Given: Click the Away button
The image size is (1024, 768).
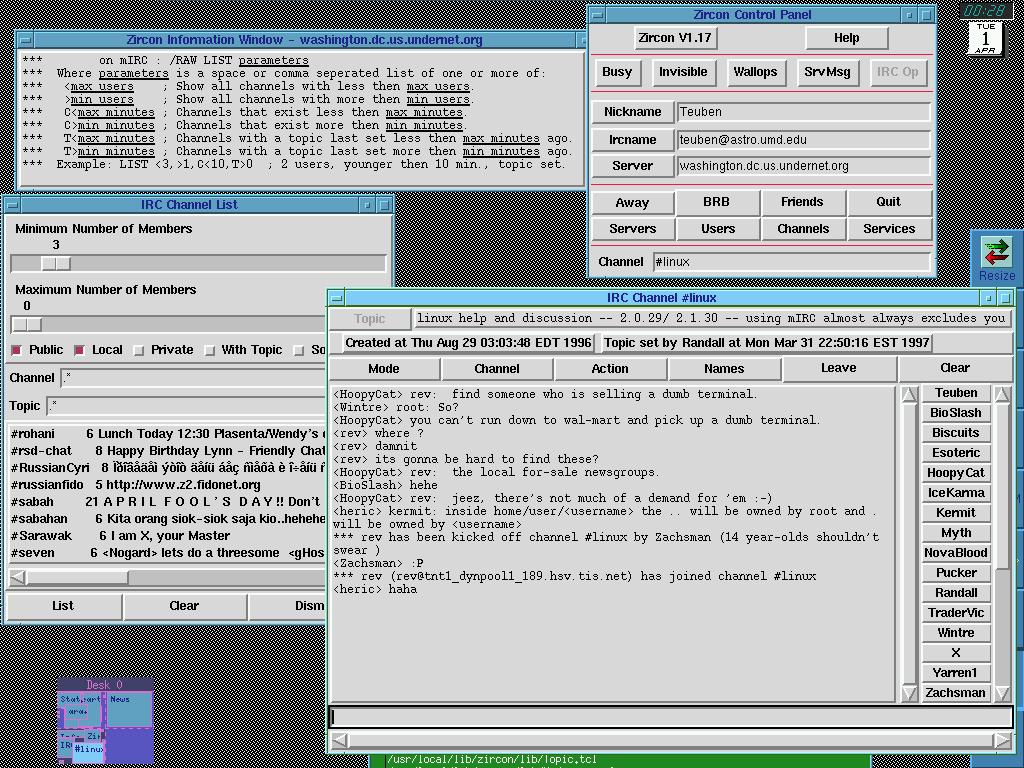Looking at the screenshot, I should tap(632, 202).
